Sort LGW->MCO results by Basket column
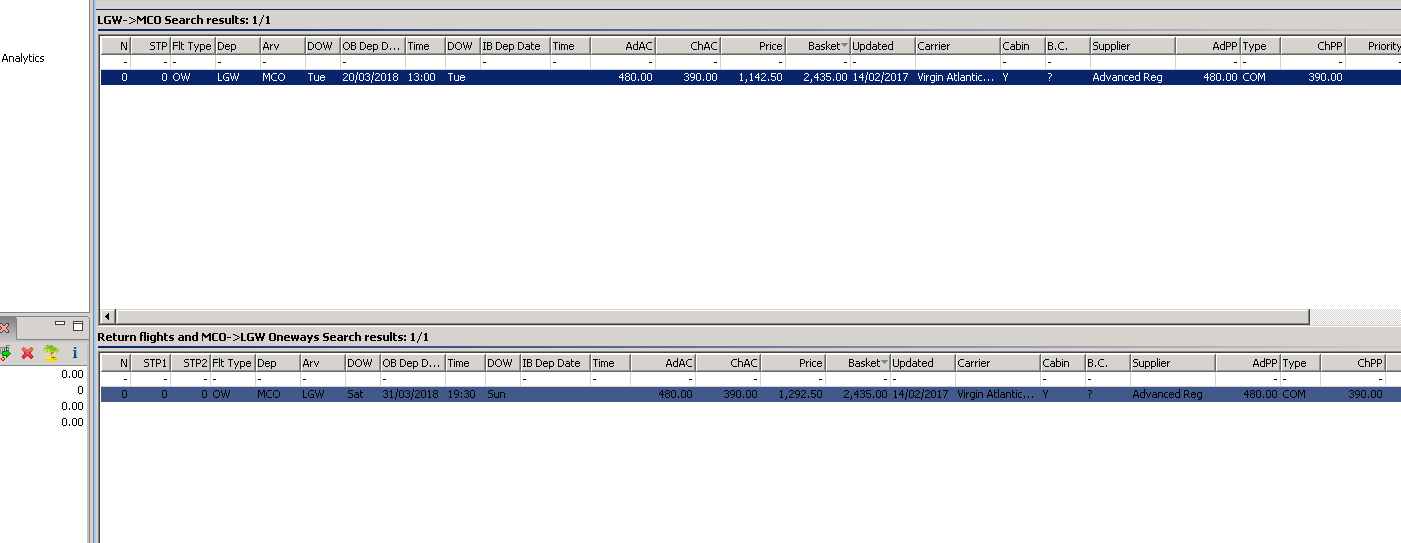The image size is (1401, 543). click(817, 46)
